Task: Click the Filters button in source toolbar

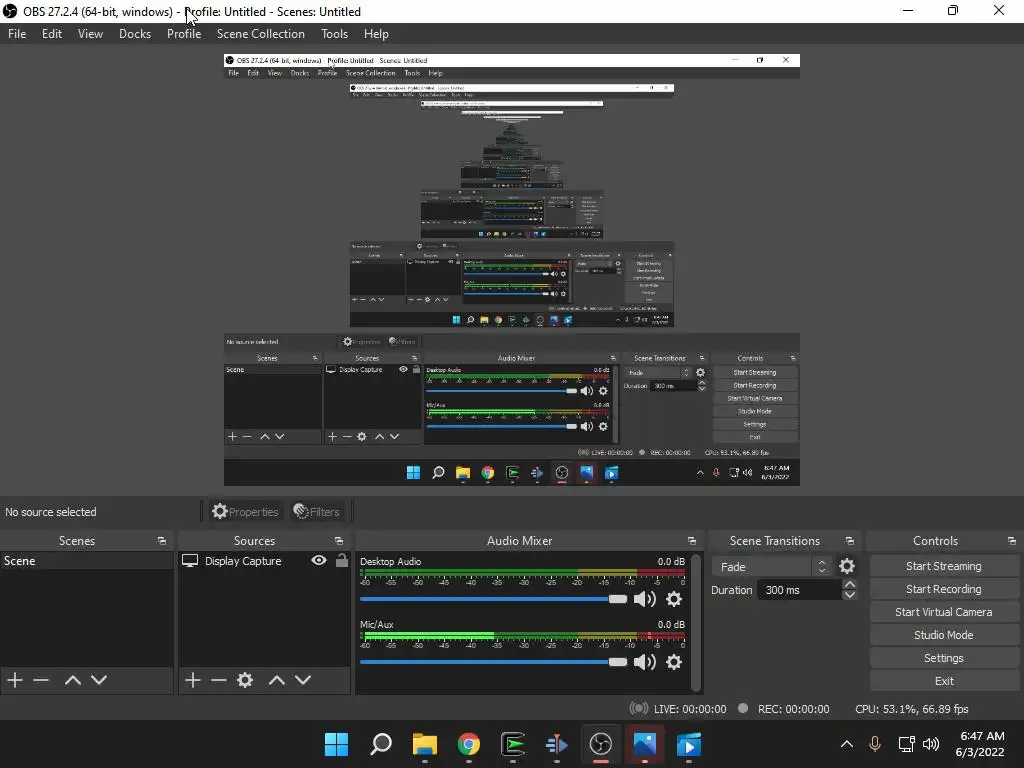Action: coord(317,511)
